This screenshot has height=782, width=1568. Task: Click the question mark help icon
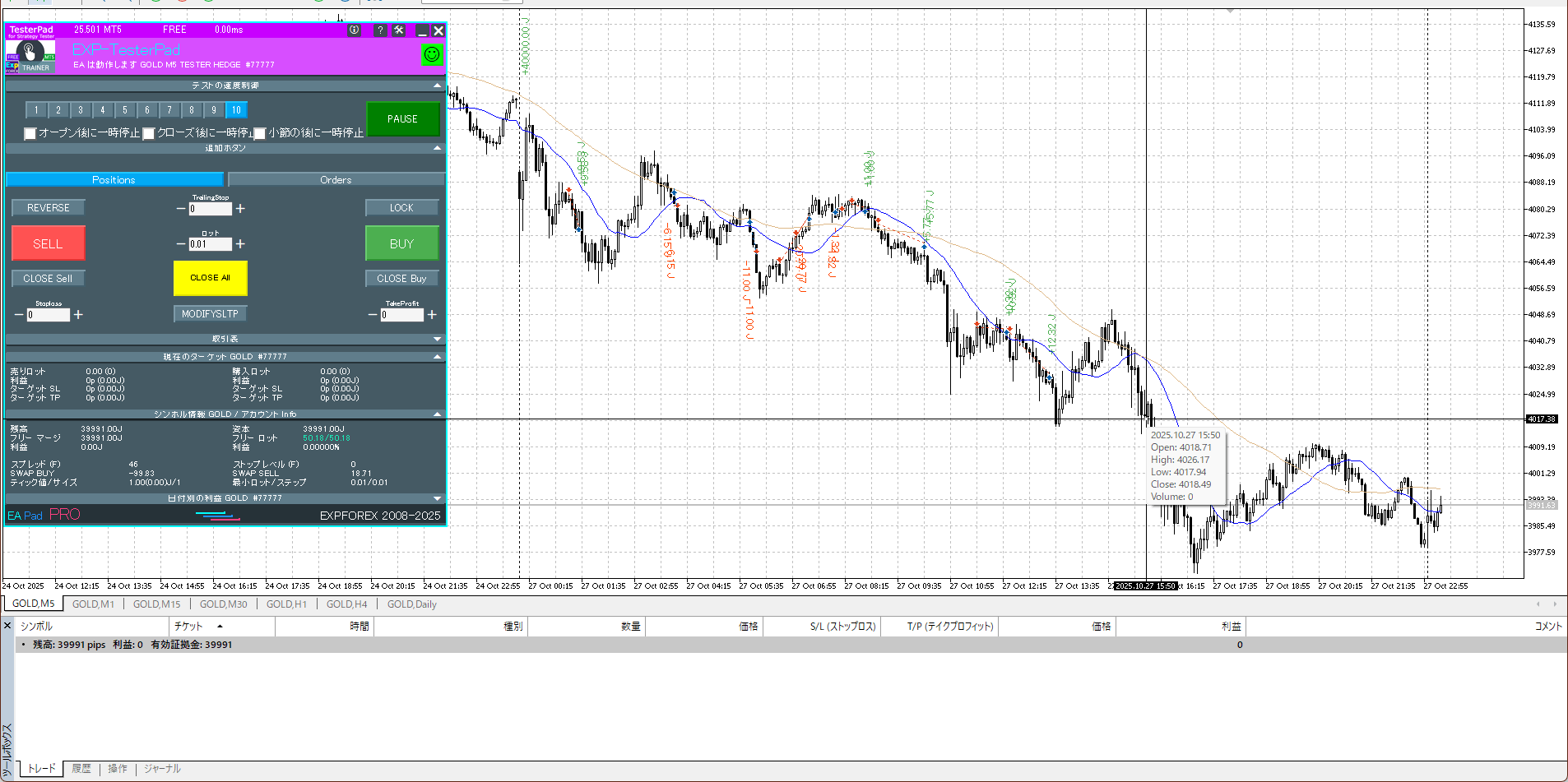379,30
